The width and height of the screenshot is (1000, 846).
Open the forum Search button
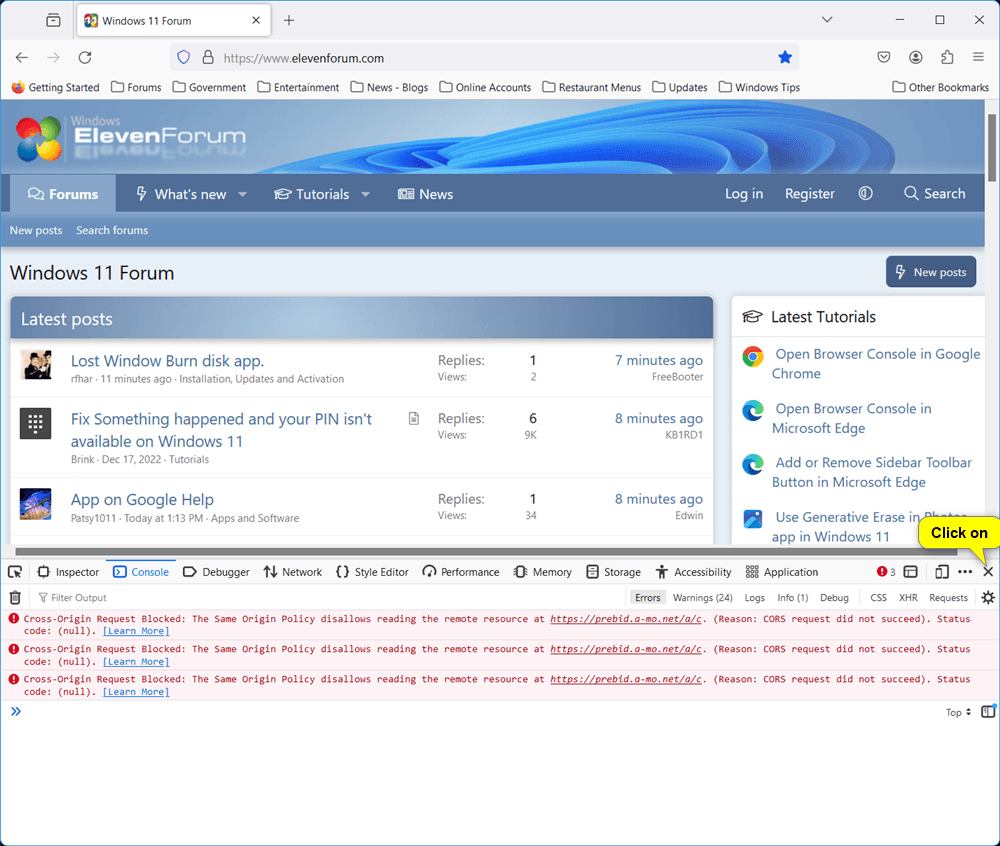pos(934,194)
